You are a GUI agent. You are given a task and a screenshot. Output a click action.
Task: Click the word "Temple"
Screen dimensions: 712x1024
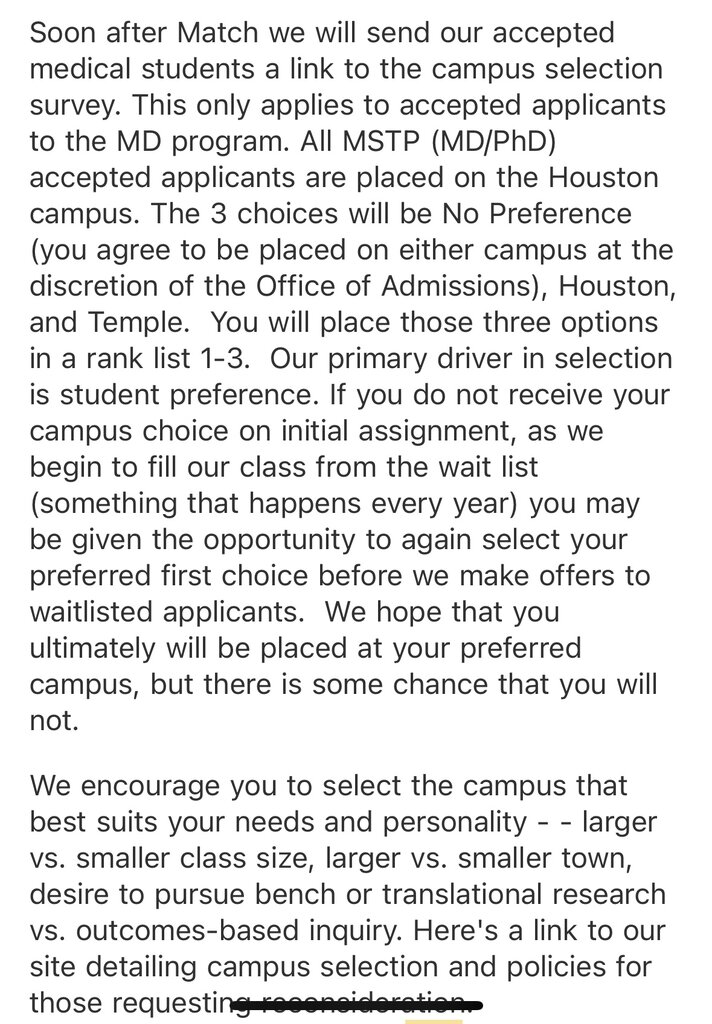click(x=147, y=324)
